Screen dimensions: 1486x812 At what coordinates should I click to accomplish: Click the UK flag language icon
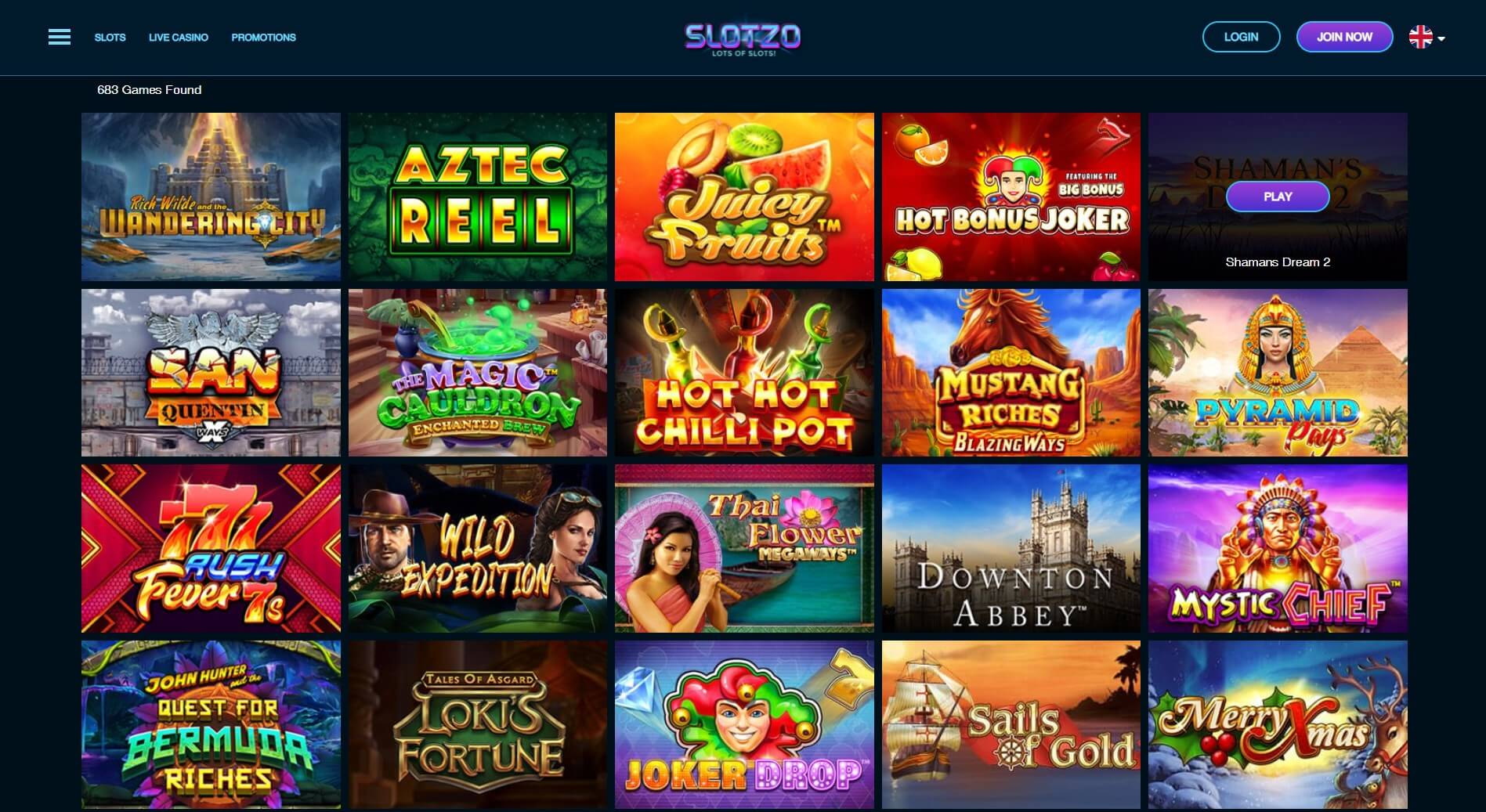click(x=1420, y=37)
